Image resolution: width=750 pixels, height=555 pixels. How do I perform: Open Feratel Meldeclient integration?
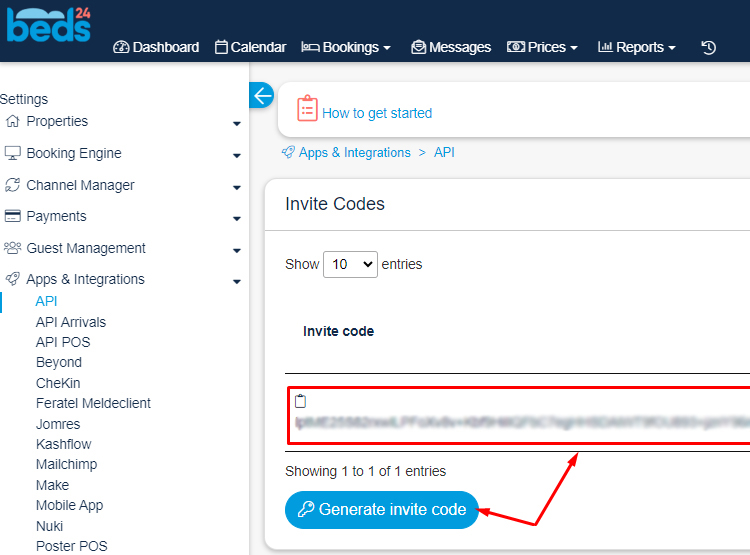tap(93, 403)
